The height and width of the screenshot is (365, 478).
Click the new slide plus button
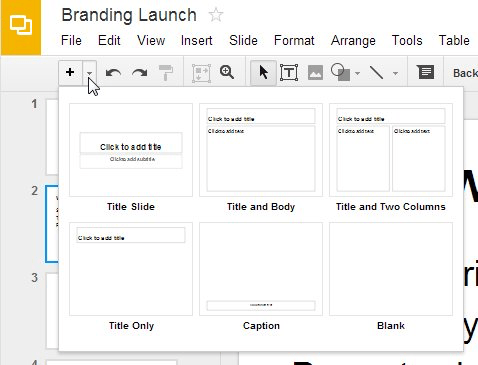tap(70, 72)
